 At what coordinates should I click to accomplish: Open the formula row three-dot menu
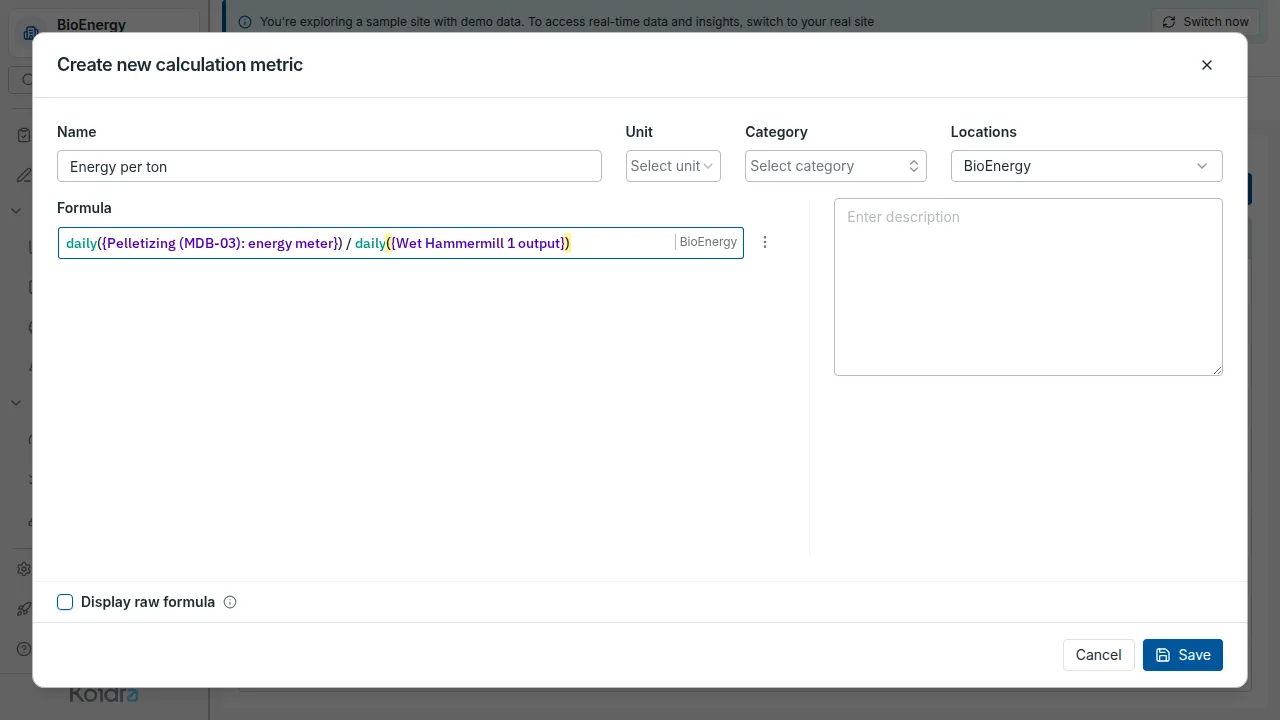tap(765, 242)
